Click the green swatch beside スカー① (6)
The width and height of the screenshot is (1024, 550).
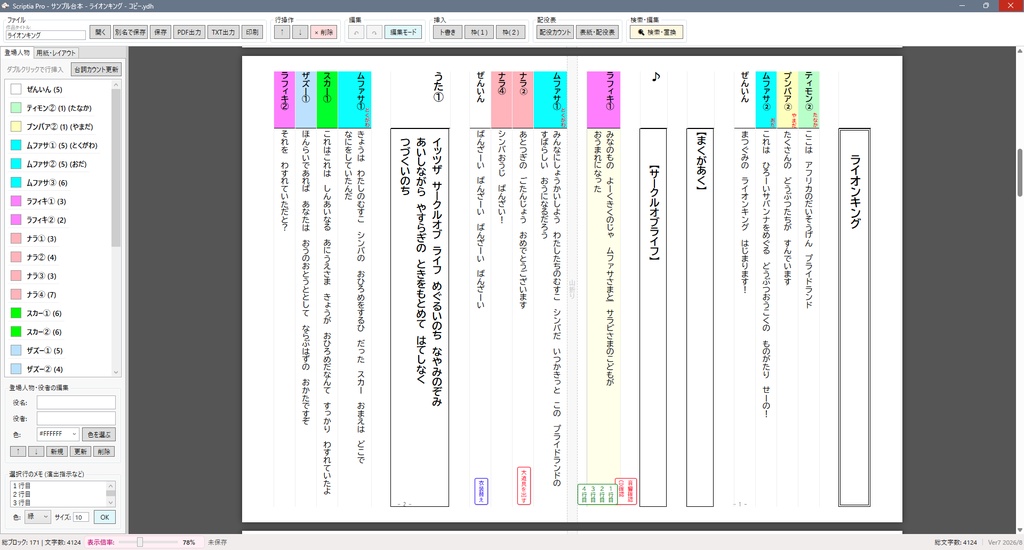[16, 313]
